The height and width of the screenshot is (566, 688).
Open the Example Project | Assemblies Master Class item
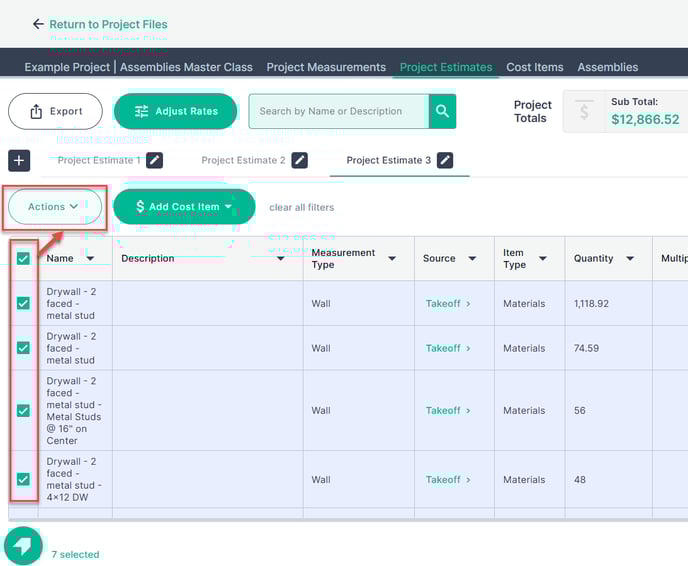pos(138,67)
